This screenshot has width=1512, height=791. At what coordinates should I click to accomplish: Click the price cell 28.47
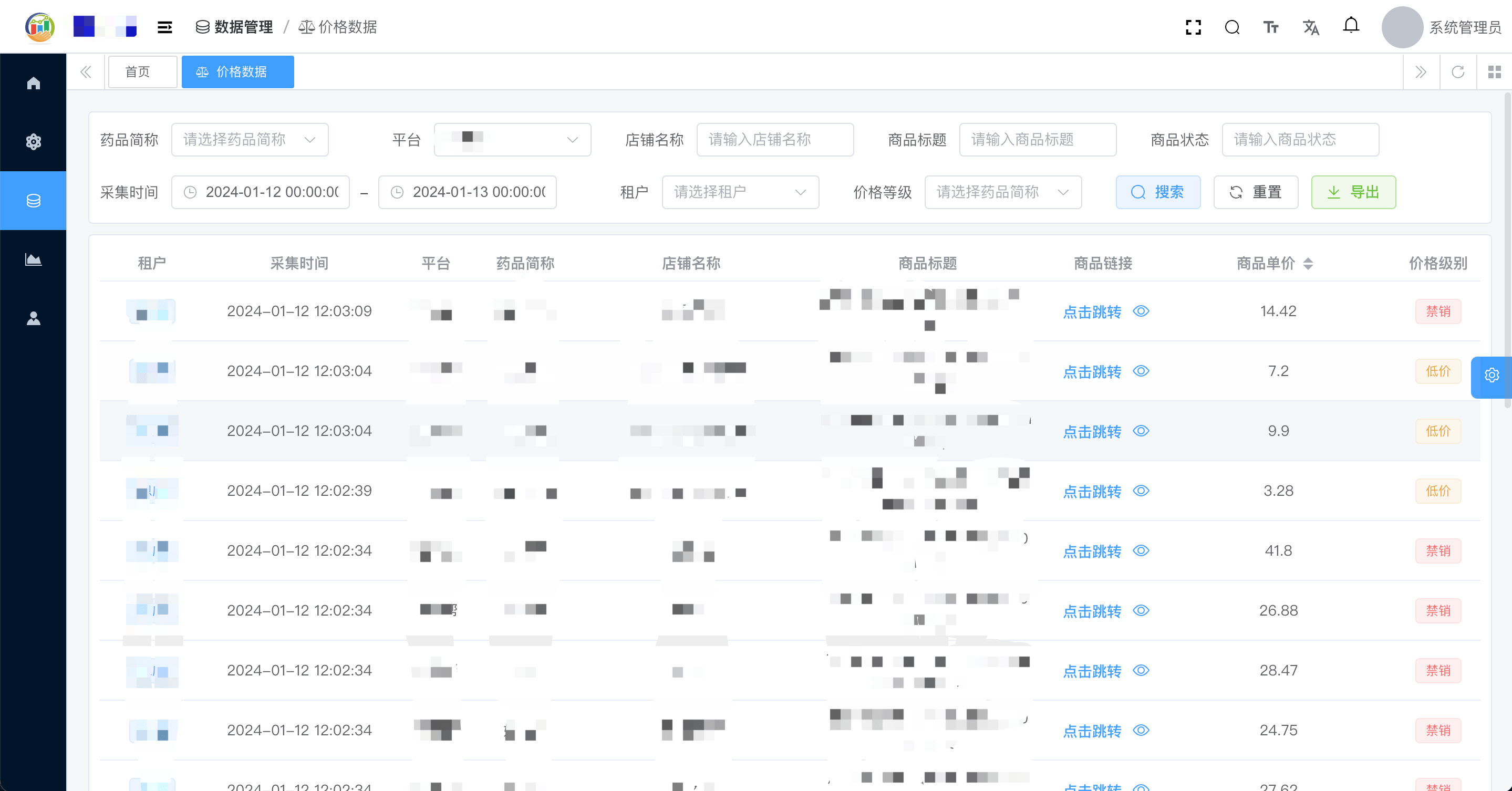pyautogui.click(x=1278, y=670)
